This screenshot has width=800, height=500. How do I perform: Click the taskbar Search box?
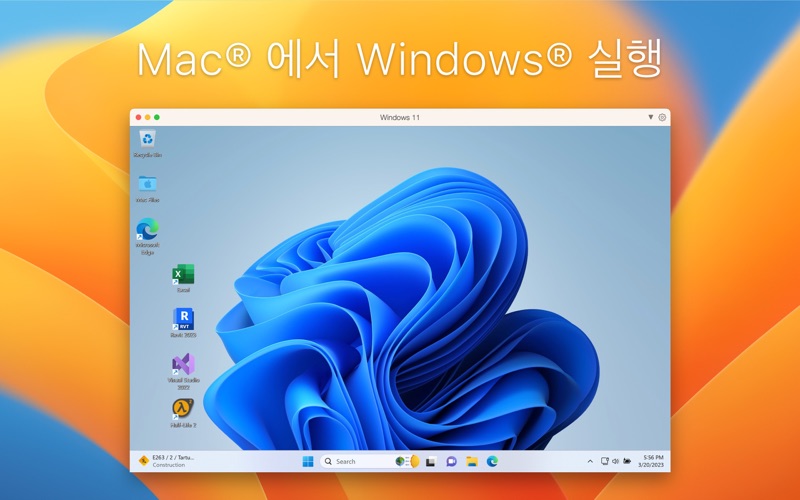pos(369,461)
